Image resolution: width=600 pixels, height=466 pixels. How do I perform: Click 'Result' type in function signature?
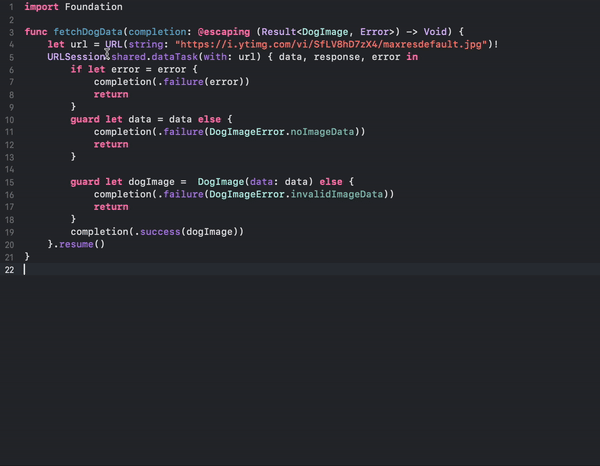point(279,32)
